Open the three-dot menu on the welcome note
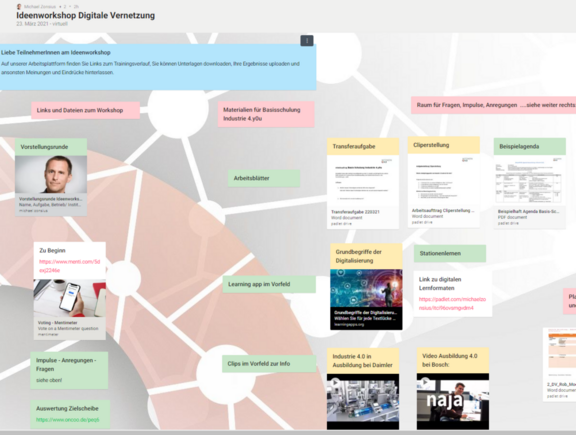Image resolution: width=576 pixels, height=435 pixels. tap(307, 40)
